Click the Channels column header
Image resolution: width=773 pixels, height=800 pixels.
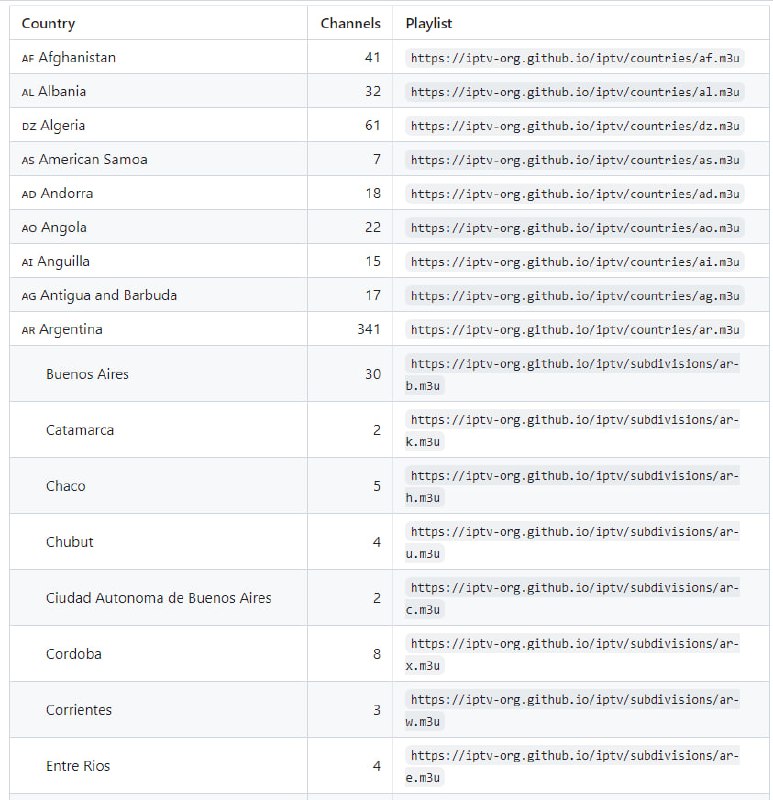tap(350, 23)
